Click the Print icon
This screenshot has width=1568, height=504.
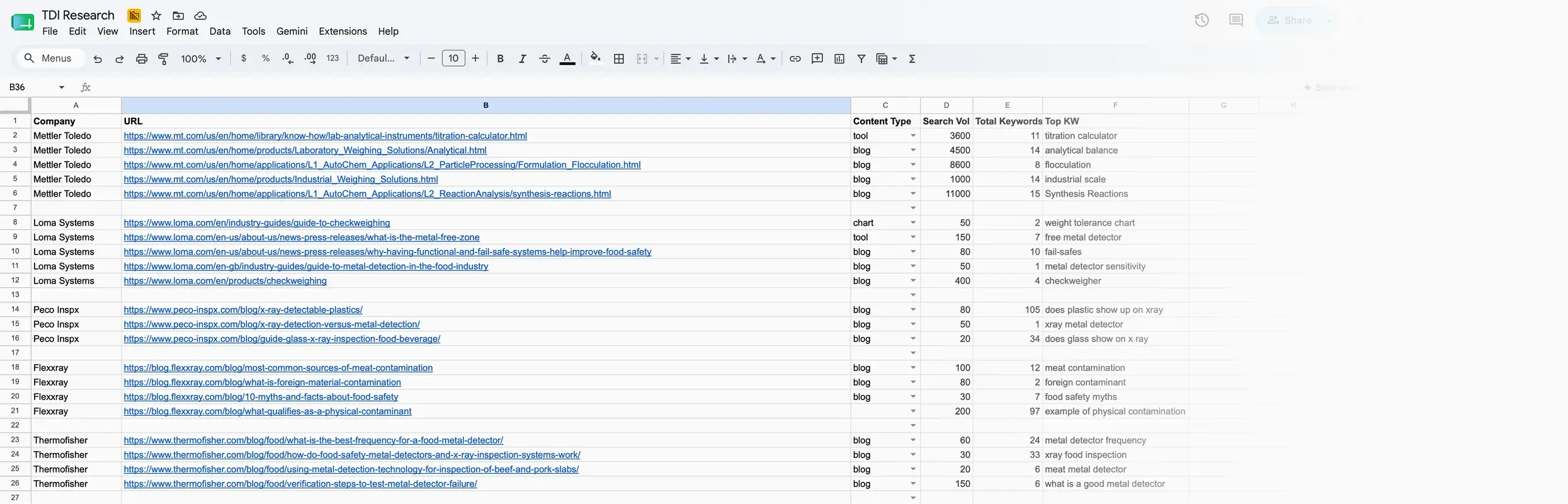[142, 59]
